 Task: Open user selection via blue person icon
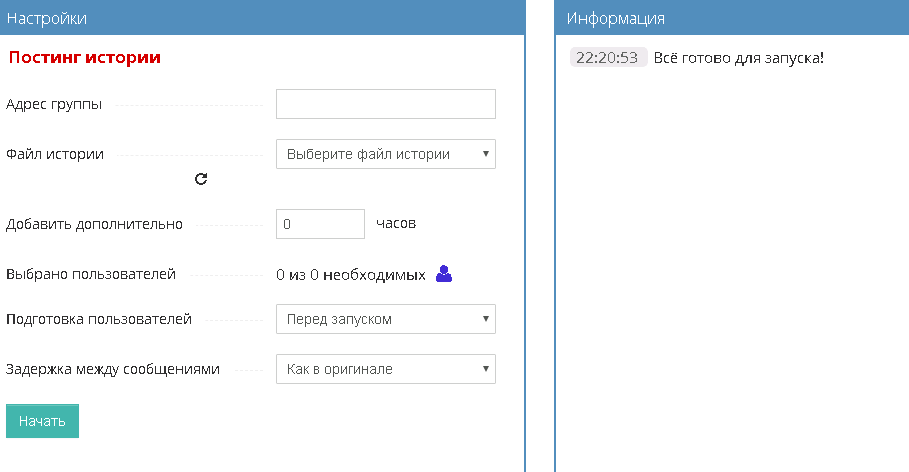pos(444,274)
